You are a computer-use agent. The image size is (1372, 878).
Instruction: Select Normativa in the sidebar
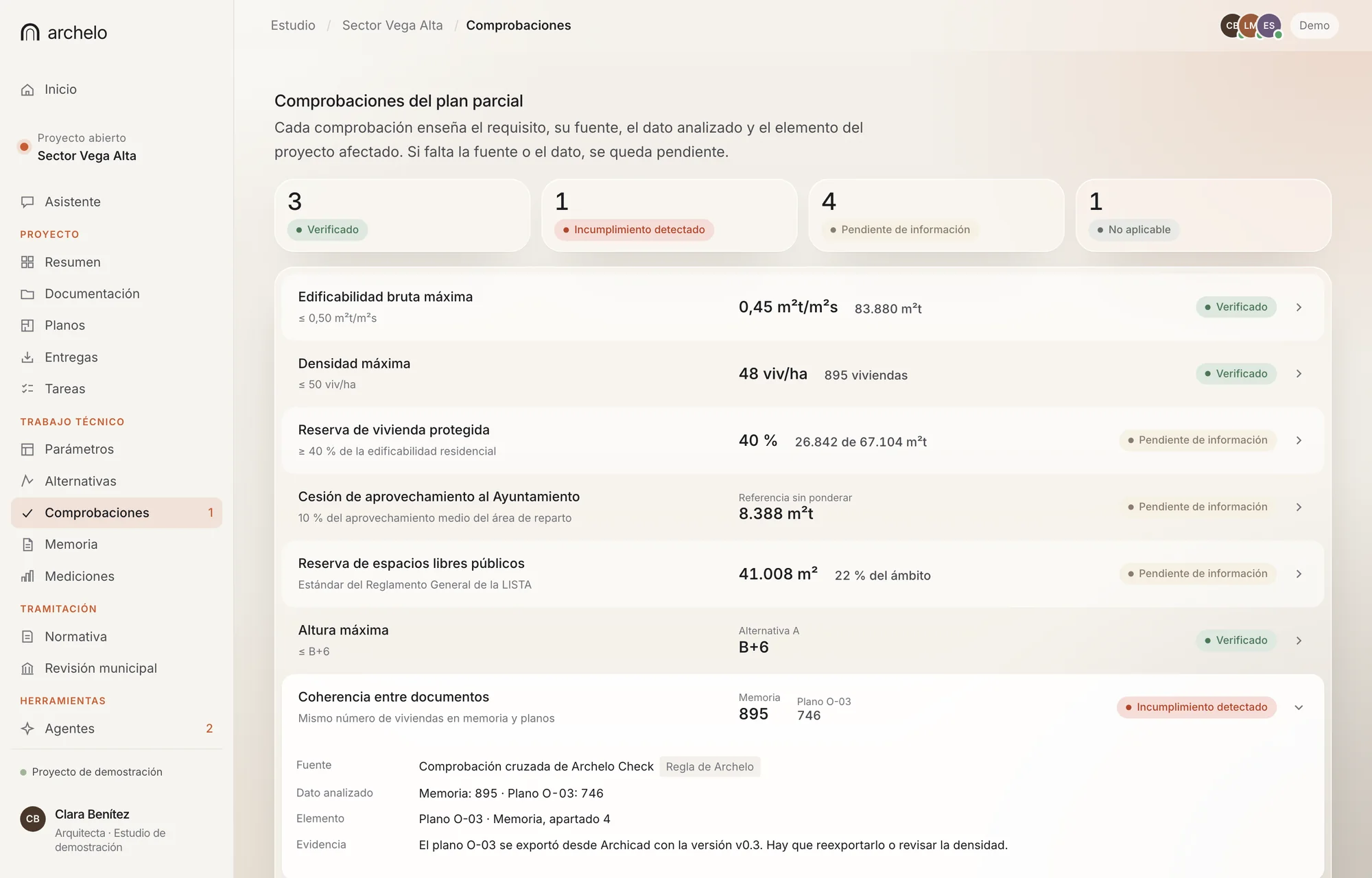coord(117,637)
